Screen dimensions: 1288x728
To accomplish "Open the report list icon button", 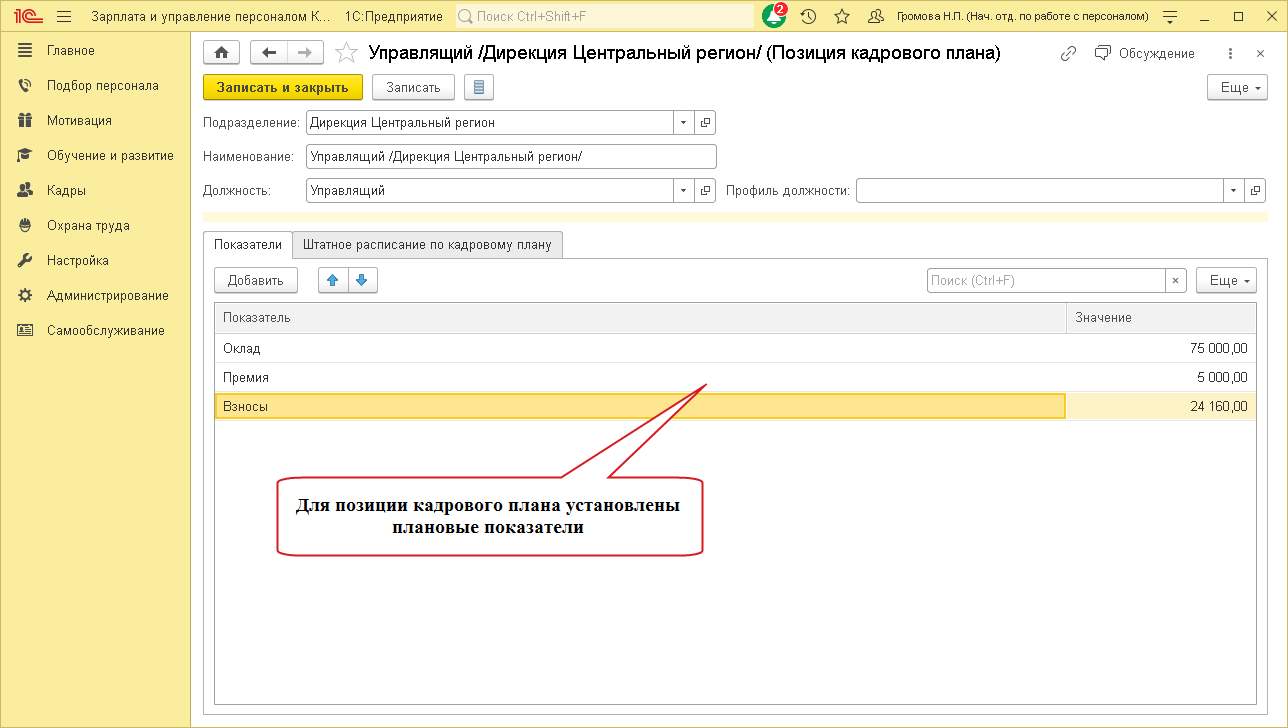I will point(478,87).
